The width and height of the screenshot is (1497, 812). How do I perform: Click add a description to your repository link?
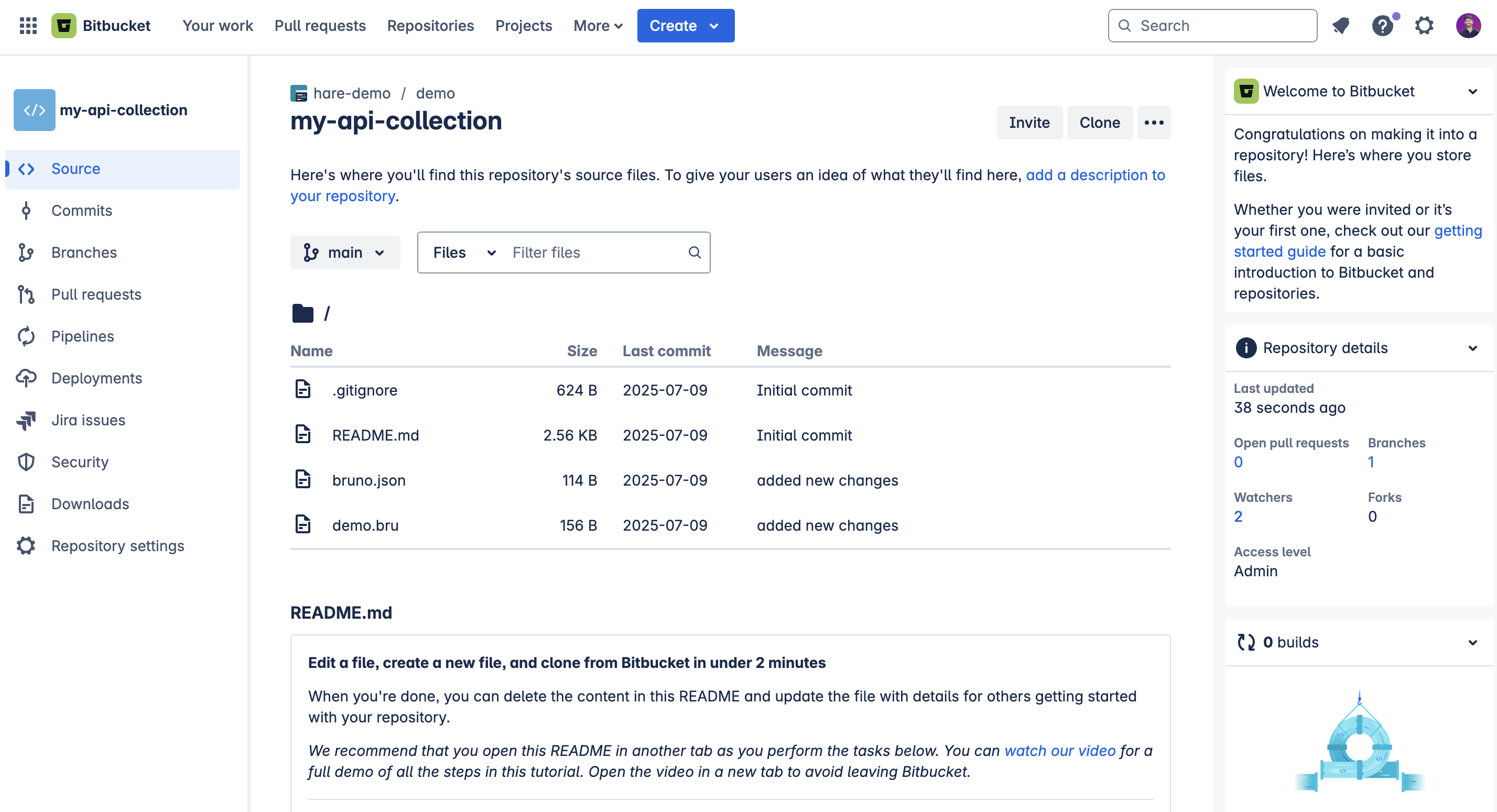coord(1095,175)
